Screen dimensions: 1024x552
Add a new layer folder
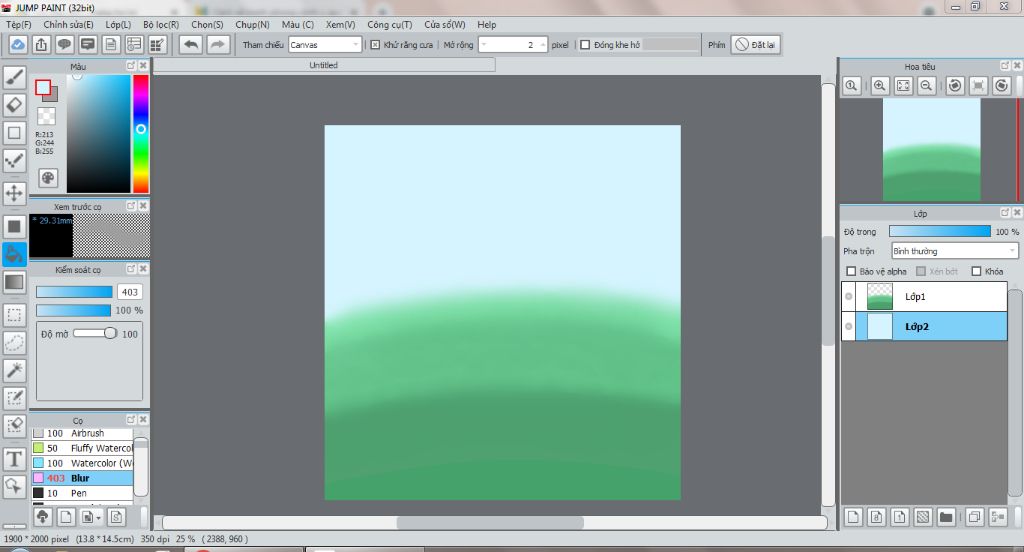click(x=946, y=517)
